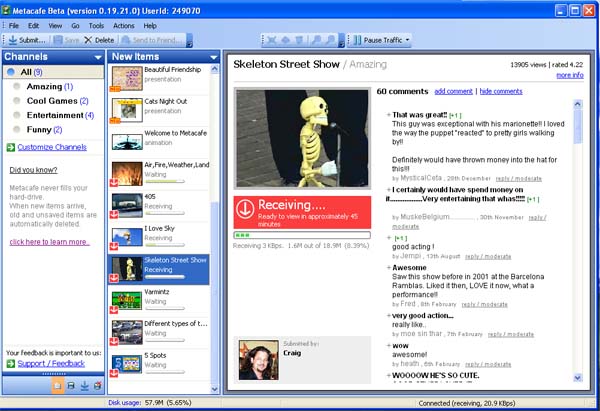Click the floppy with red star icon at panel bottom
The width and height of the screenshot is (600, 411).
pos(98,386)
